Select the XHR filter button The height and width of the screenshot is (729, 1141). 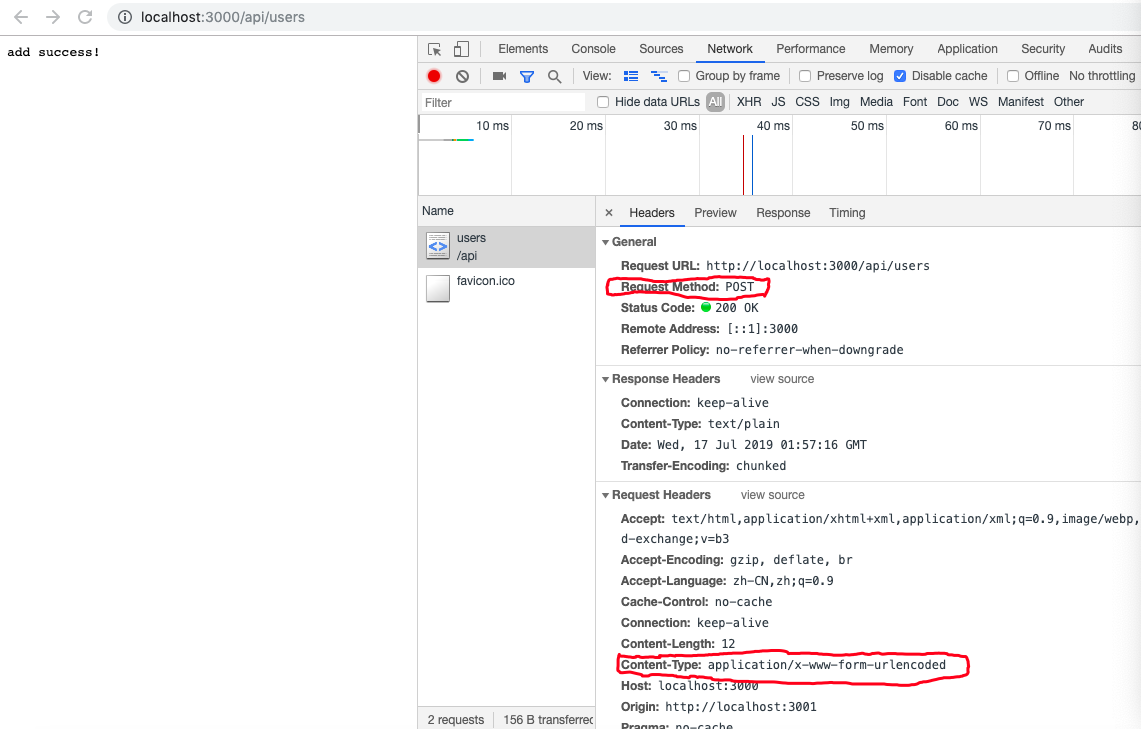748,101
